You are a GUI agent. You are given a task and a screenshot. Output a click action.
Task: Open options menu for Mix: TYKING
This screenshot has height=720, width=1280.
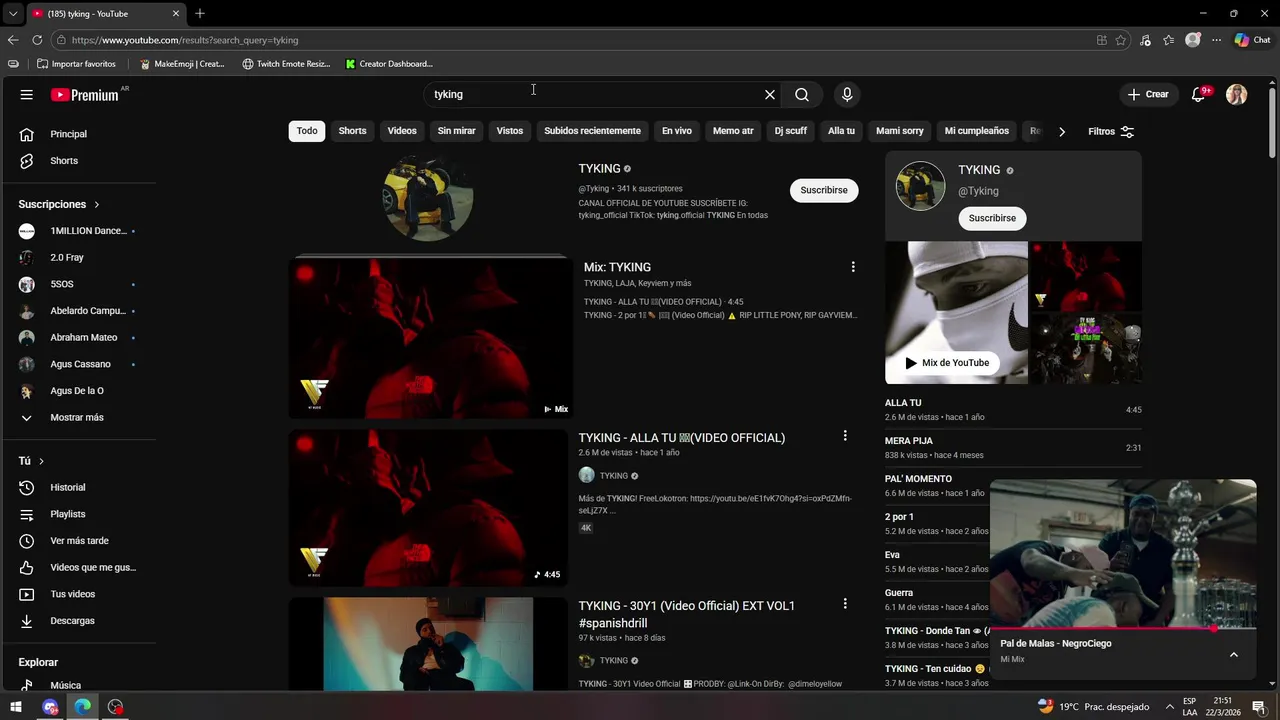[853, 267]
